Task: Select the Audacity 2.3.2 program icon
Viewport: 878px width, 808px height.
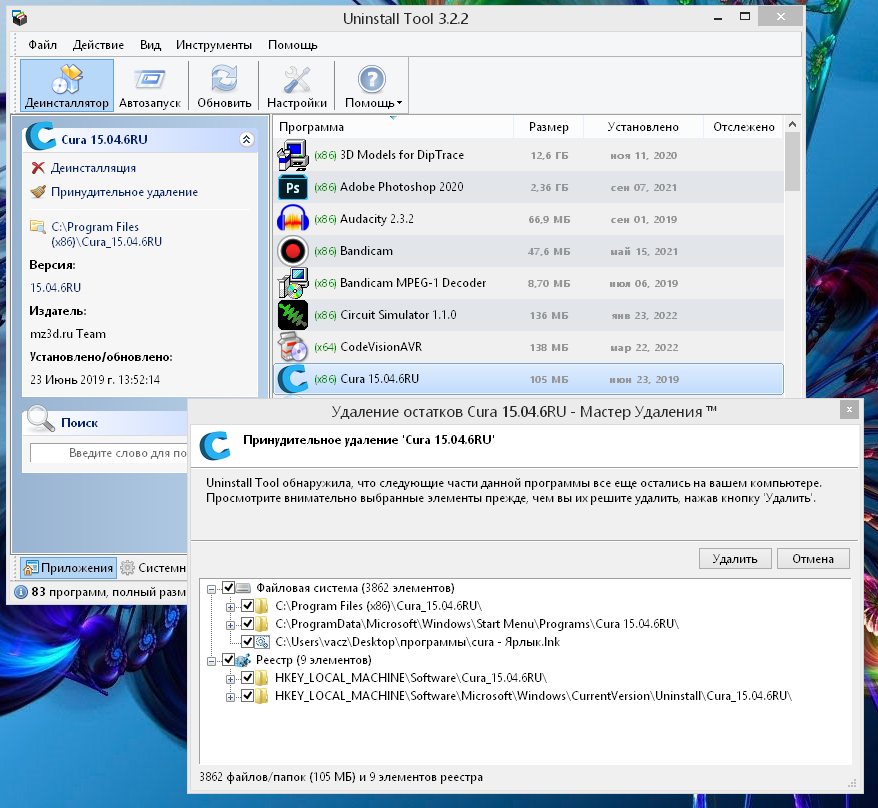Action: 292,219
